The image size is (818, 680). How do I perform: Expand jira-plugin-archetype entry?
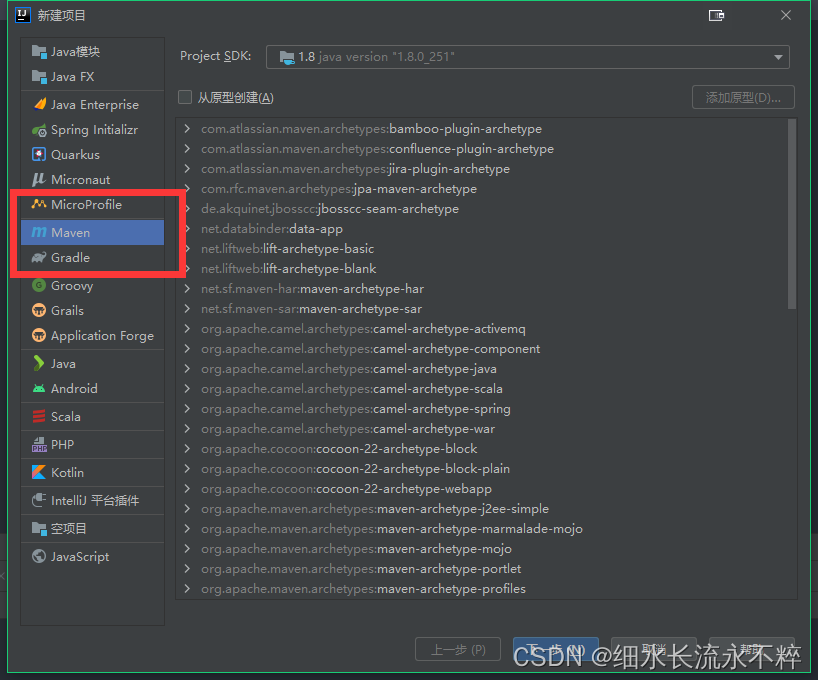tap(187, 169)
